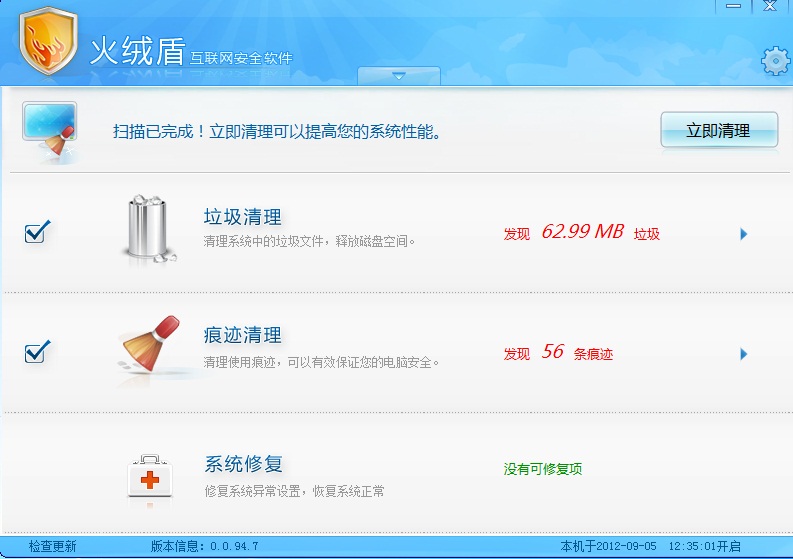Viewport: 793px width, 559px height.
Task: Open the top header dropdown tab
Action: pyautogui.click(x=399, y=76)
